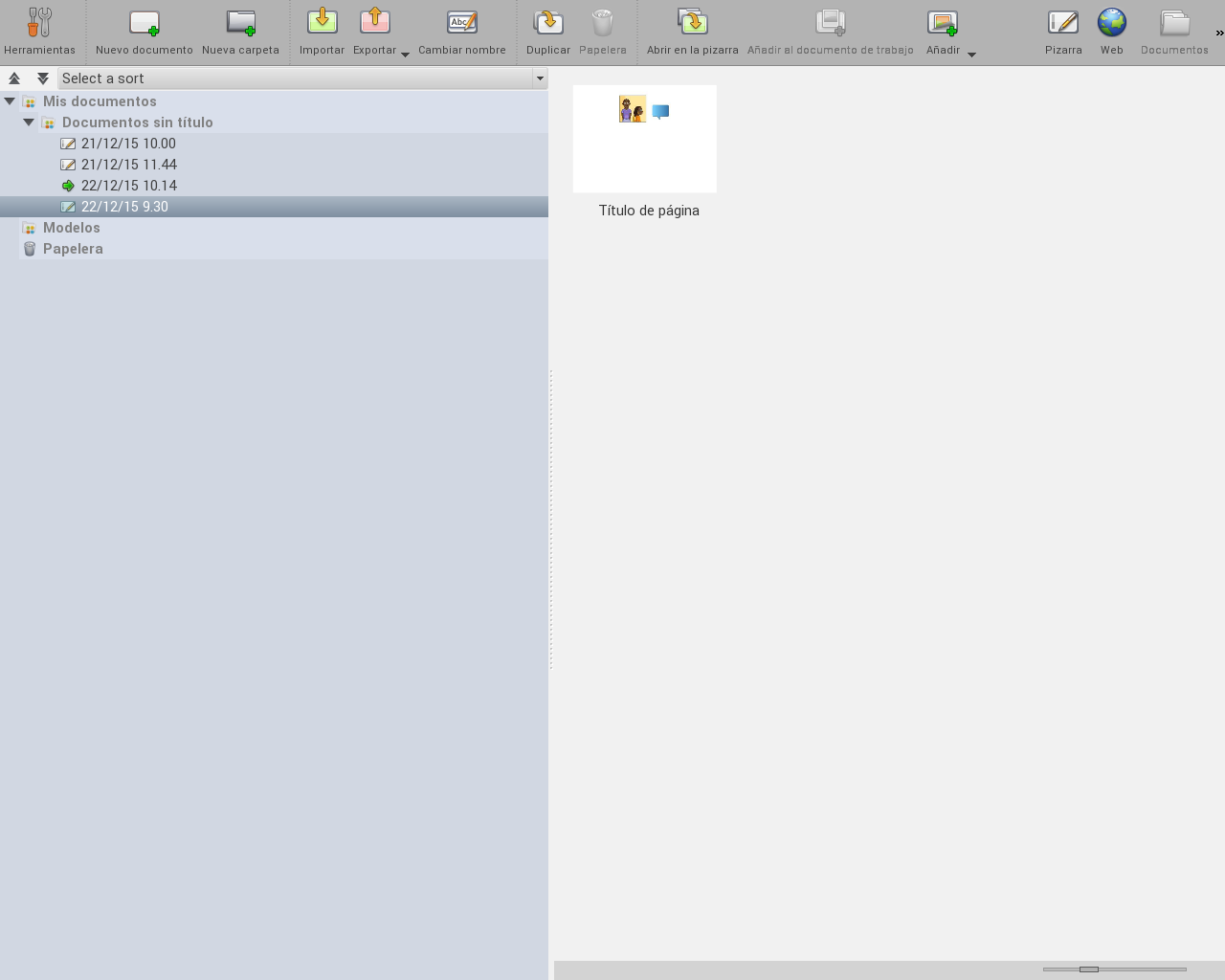
Task: Click Abrir en la pizarra icon
Action: [692, 23]
